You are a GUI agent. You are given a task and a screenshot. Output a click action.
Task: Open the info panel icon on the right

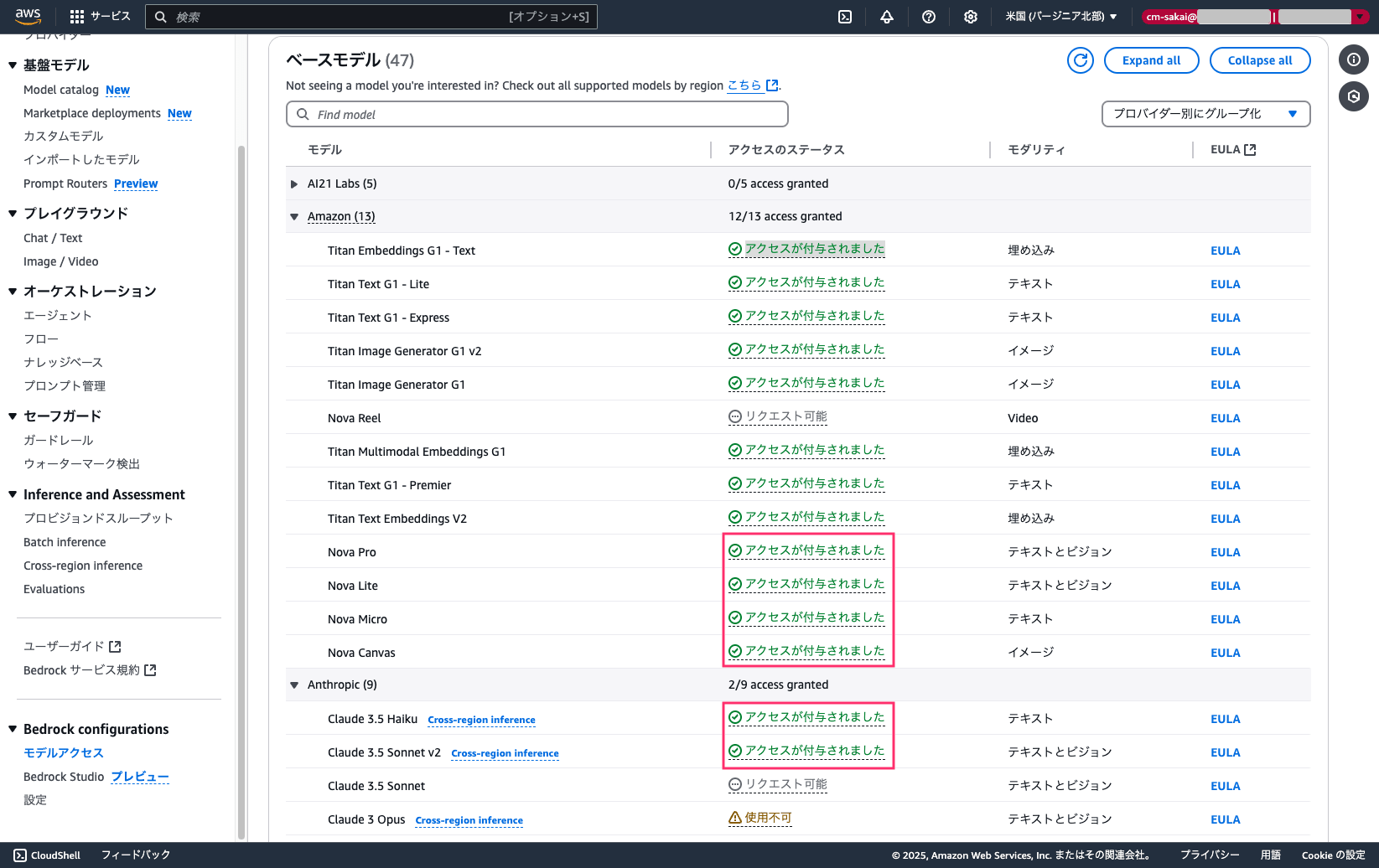(x=1354, y=59)
